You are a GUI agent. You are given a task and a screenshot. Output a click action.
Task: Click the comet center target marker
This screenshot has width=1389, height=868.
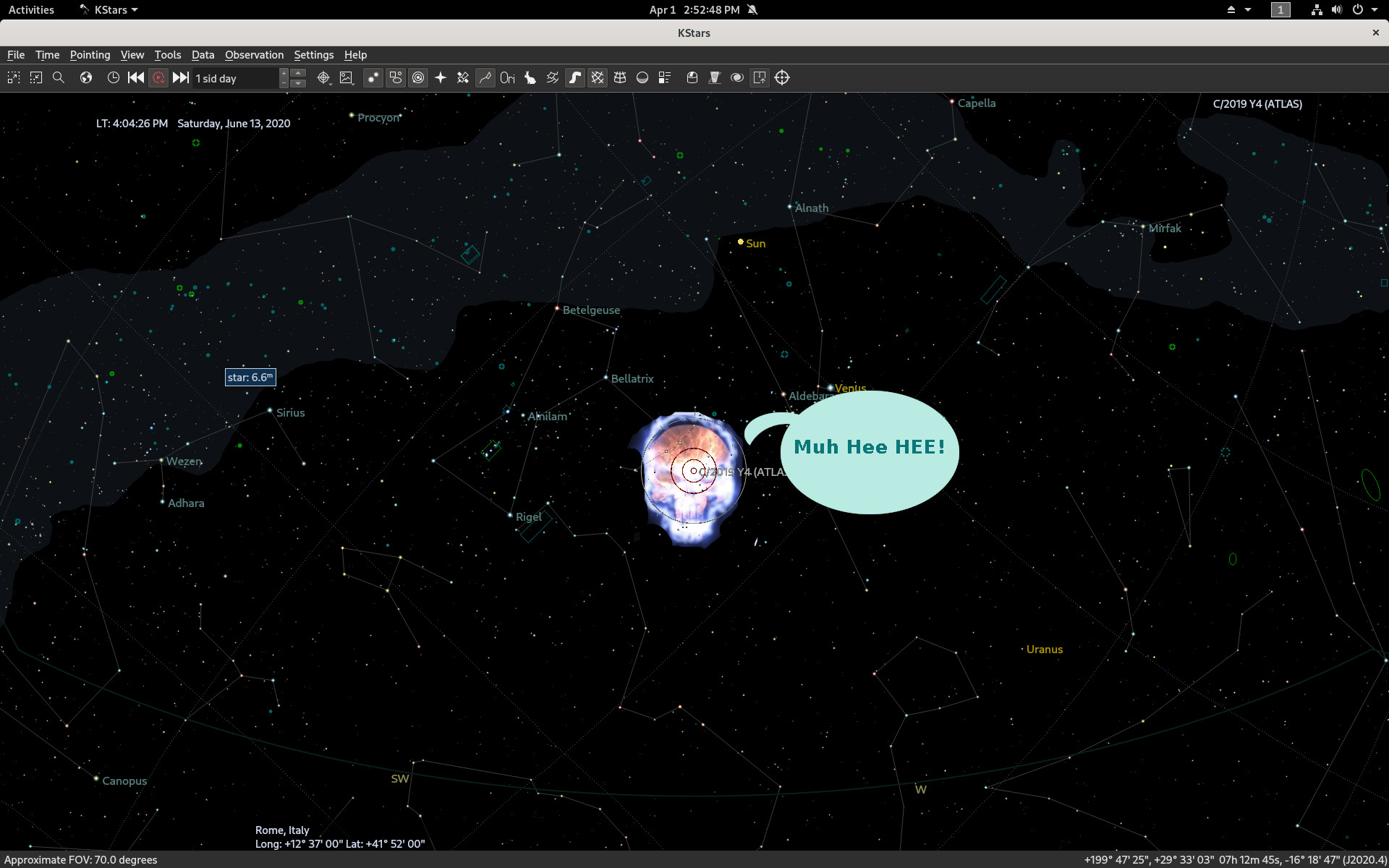click(x=694, y=471)
